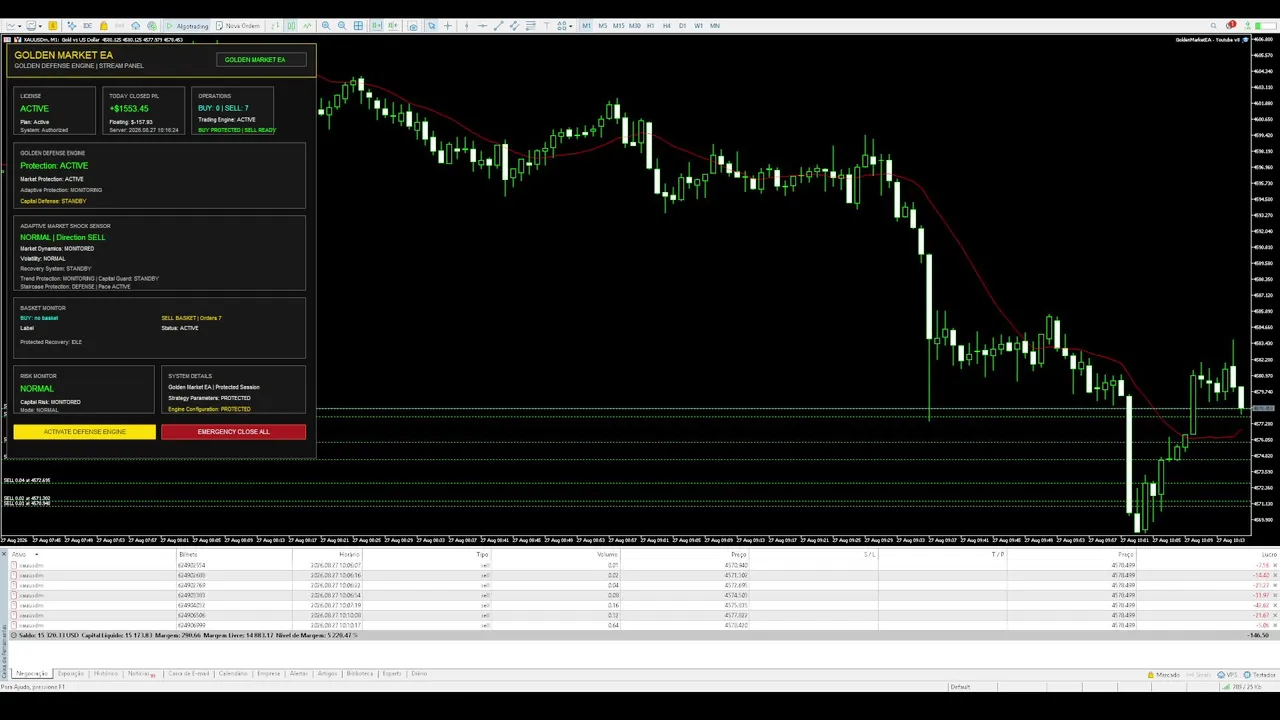Zoom out on the chart
Image resolution: width=1280 pixels, height=720 pixels.
click(x=342, y=26)
